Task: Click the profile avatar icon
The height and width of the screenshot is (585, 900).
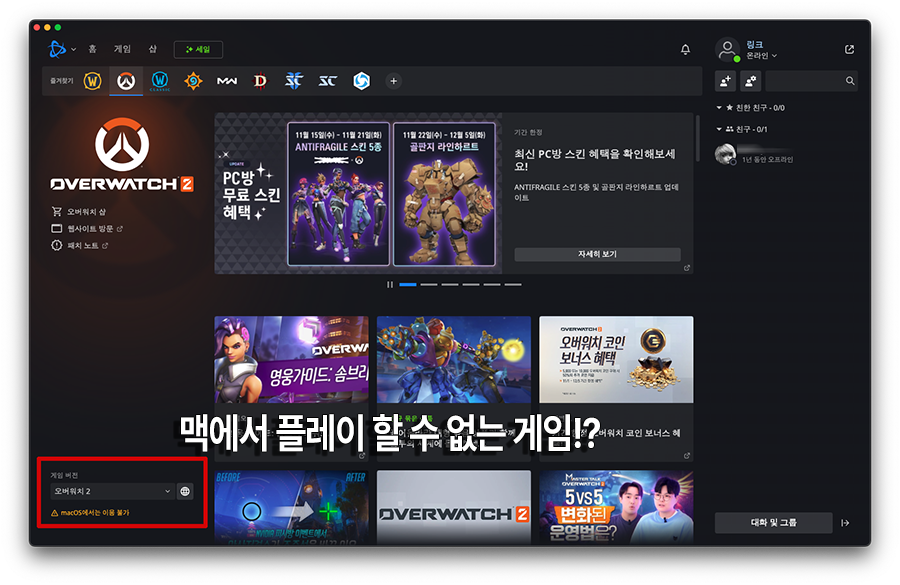Action: pos(727,49)
